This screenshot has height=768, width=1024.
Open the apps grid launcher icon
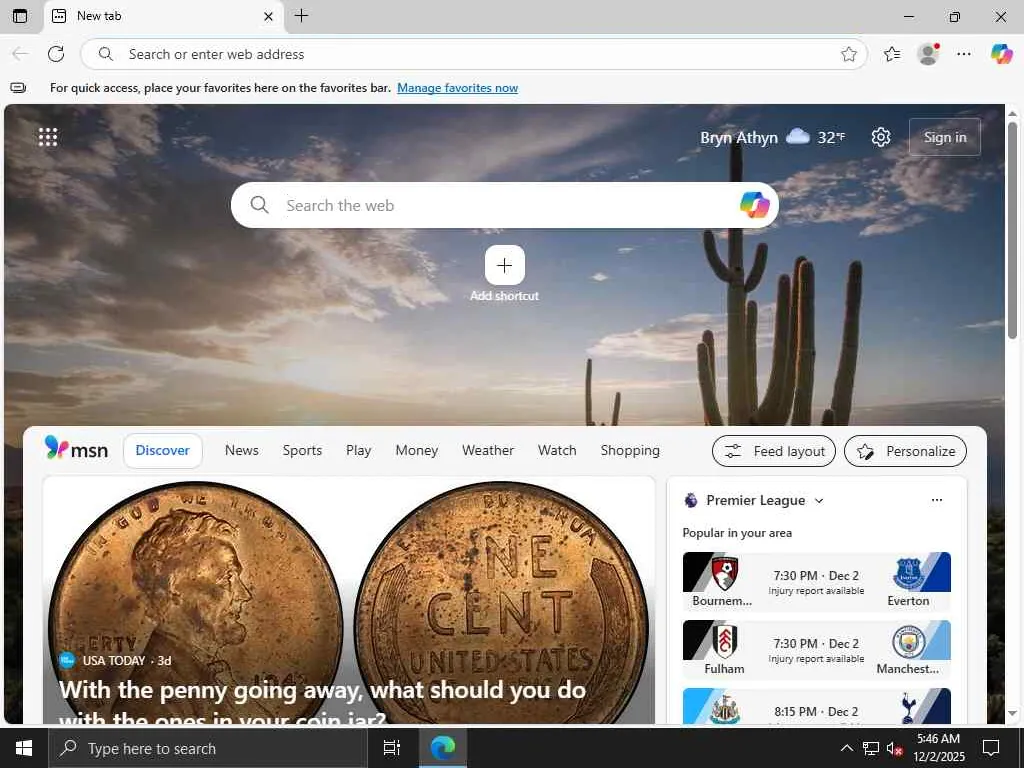tap(48, 137)
